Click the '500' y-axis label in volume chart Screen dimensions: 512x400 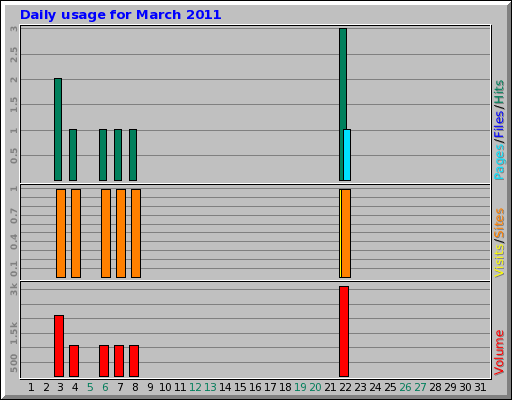click(x=14, y=363)
